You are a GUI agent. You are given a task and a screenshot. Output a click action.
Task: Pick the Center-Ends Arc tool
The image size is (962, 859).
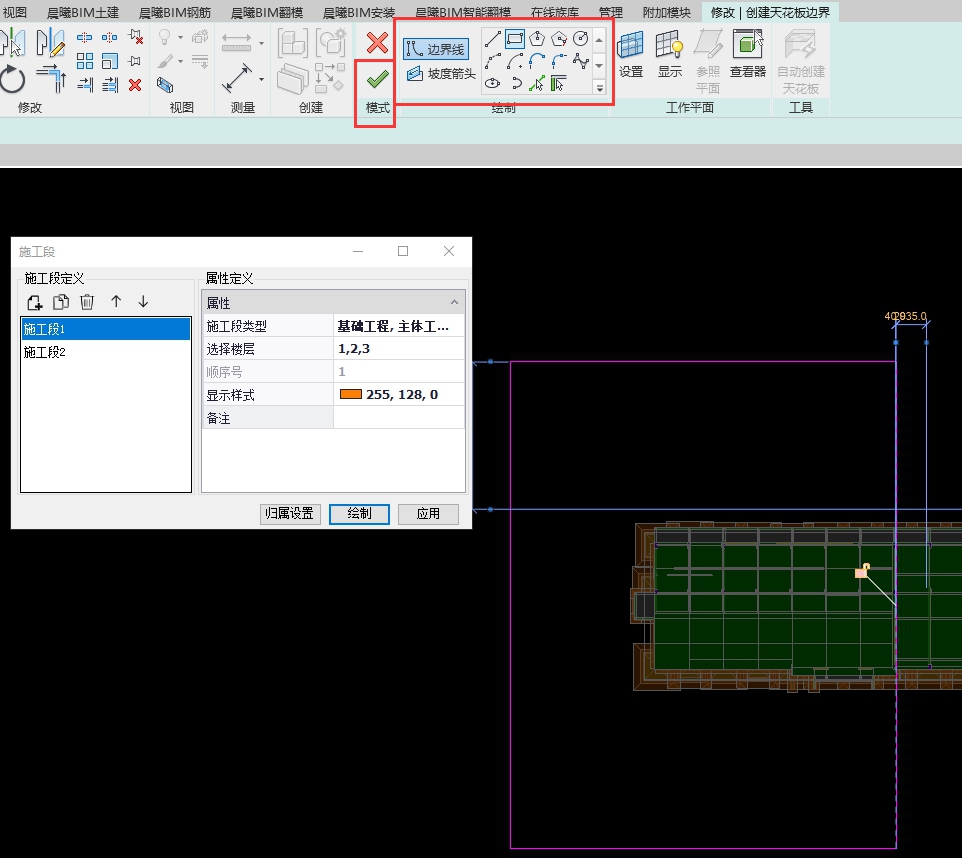click(x=515, y=61)
